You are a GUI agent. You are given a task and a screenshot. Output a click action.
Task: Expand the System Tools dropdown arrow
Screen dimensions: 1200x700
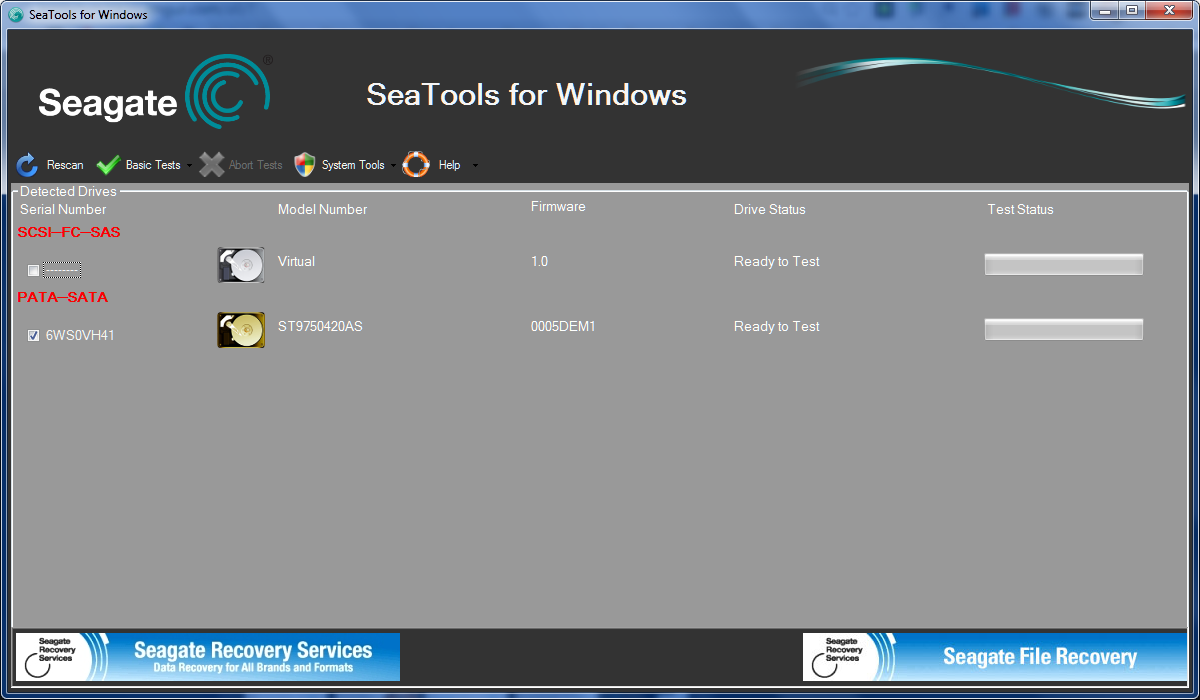click(x=393, y=166)
